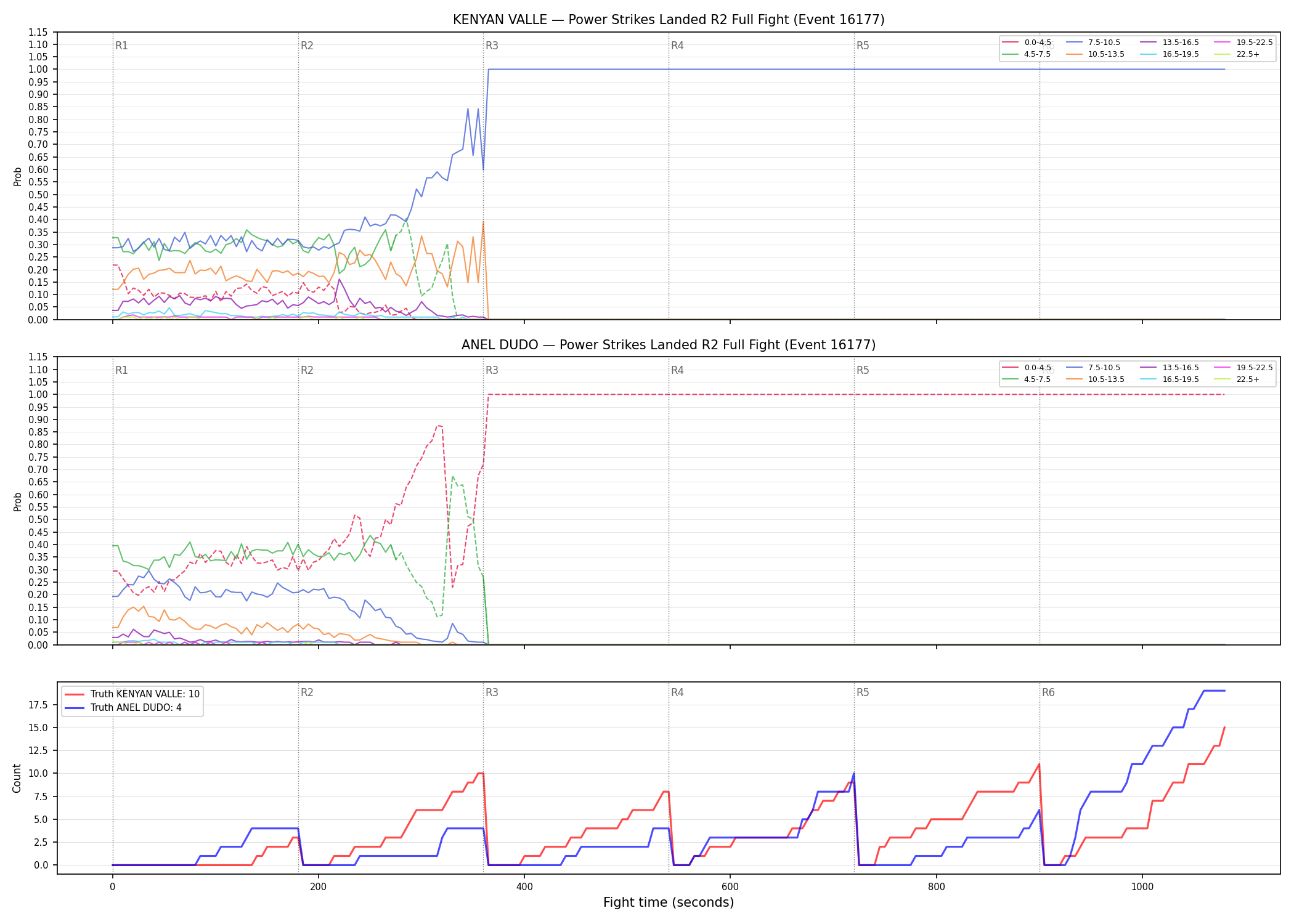Select '19.5-22.5' legend entry in KENYAN VALLE chart

point(1243,43)
